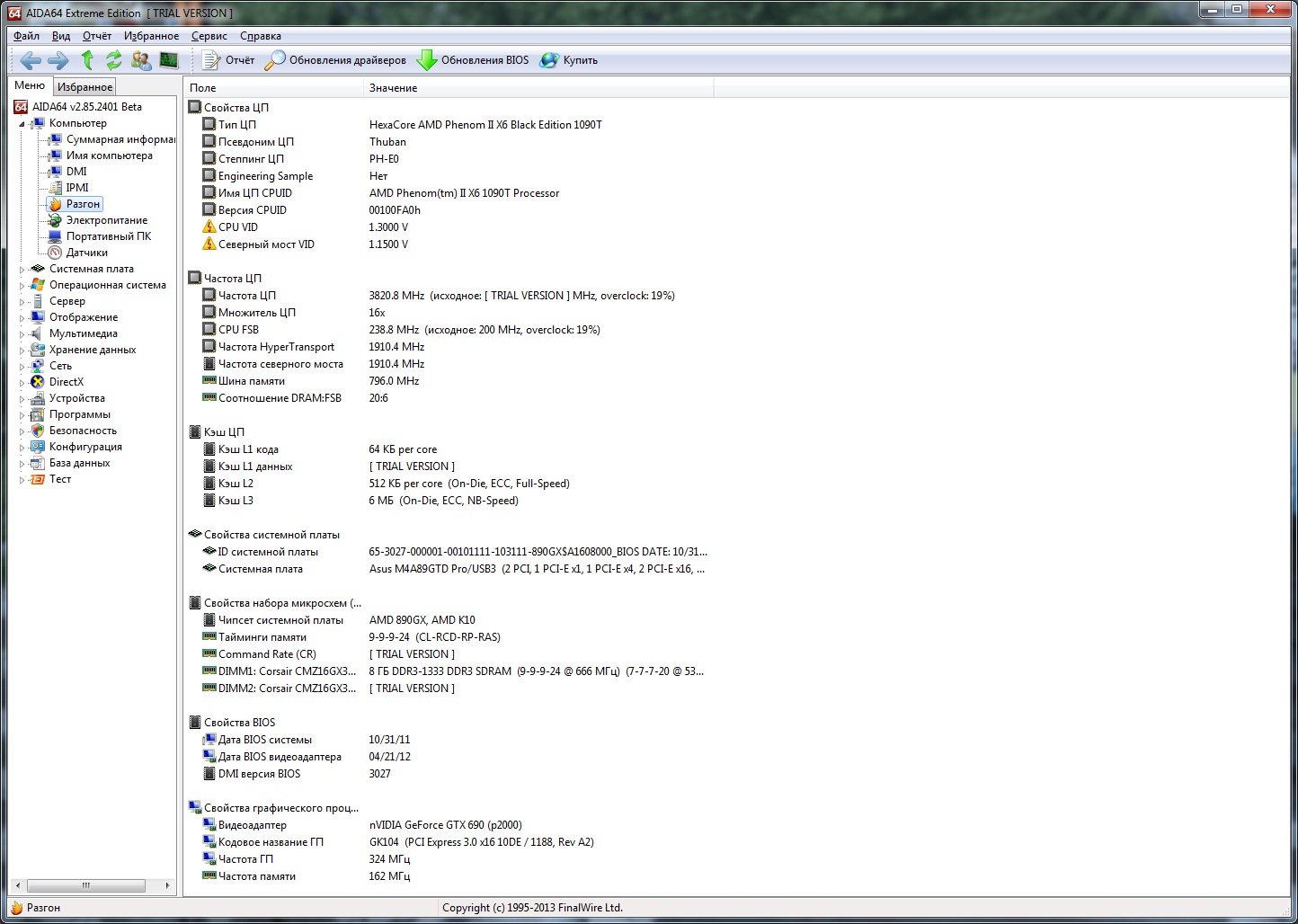Click the Отчёт toolbar button
Screen dimensions: 1298x924
pyautogui.click(x=228, y=60)
